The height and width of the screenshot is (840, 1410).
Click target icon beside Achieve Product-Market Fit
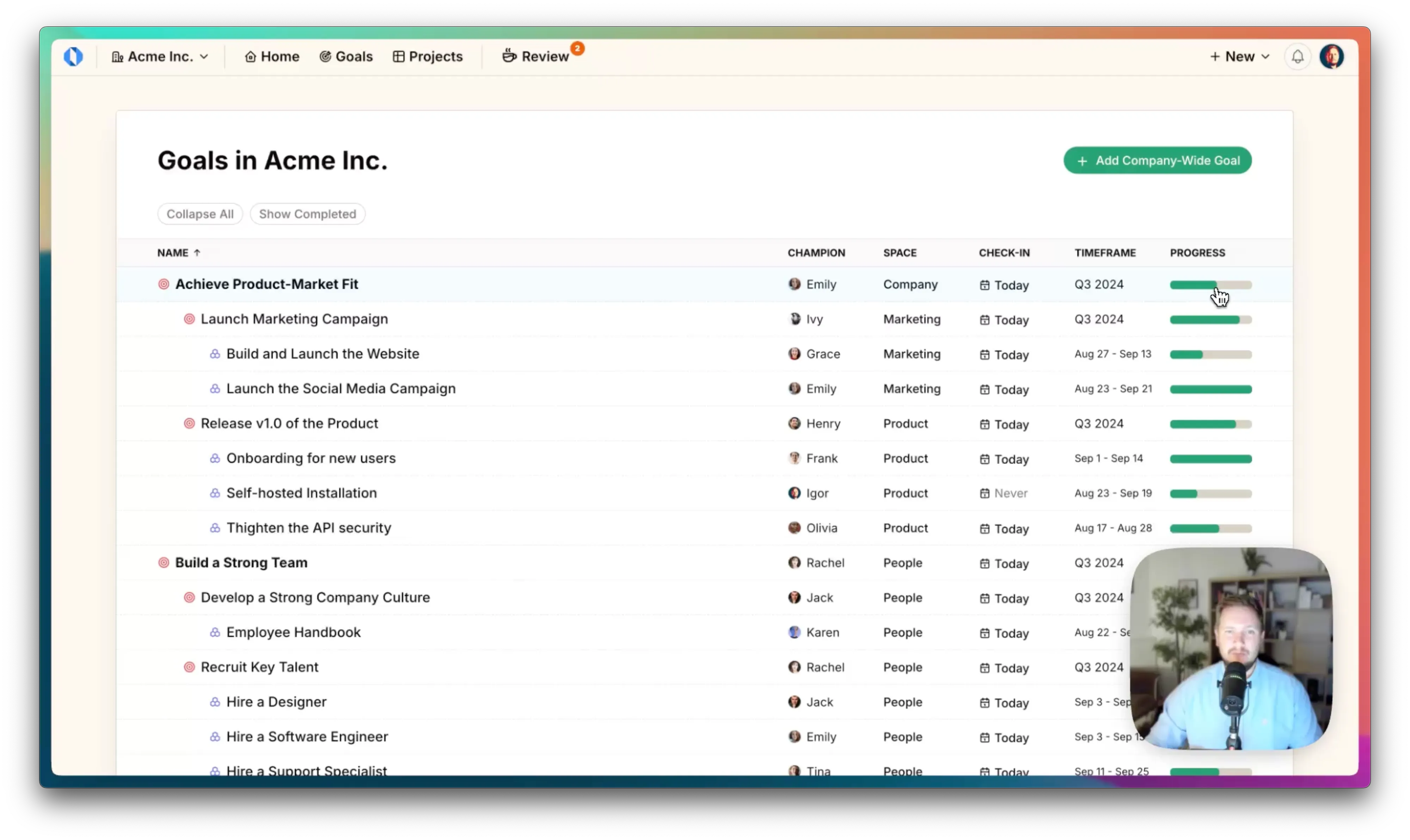[164, 284]
